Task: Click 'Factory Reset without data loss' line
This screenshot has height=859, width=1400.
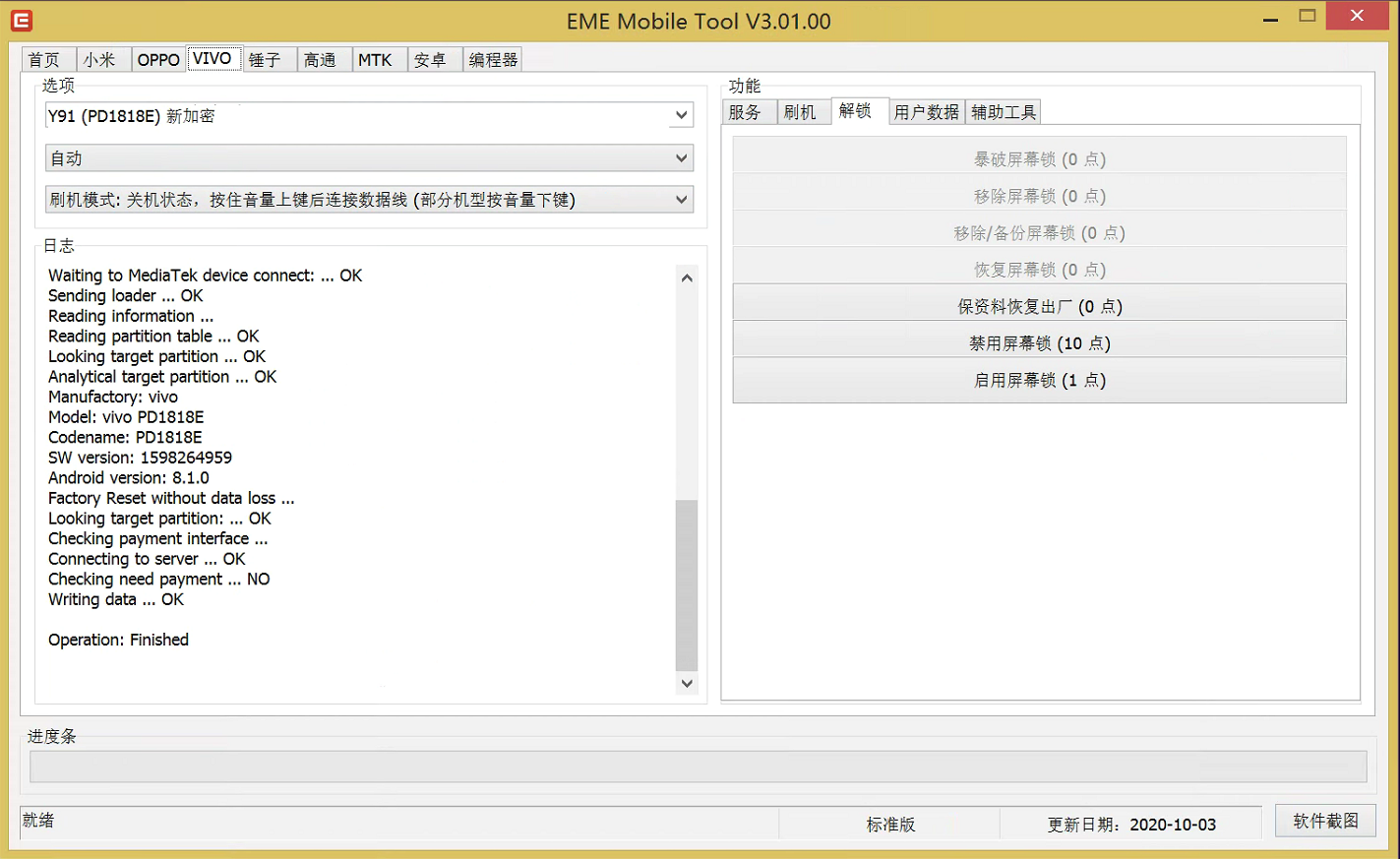Action: [x=171, y=498]
